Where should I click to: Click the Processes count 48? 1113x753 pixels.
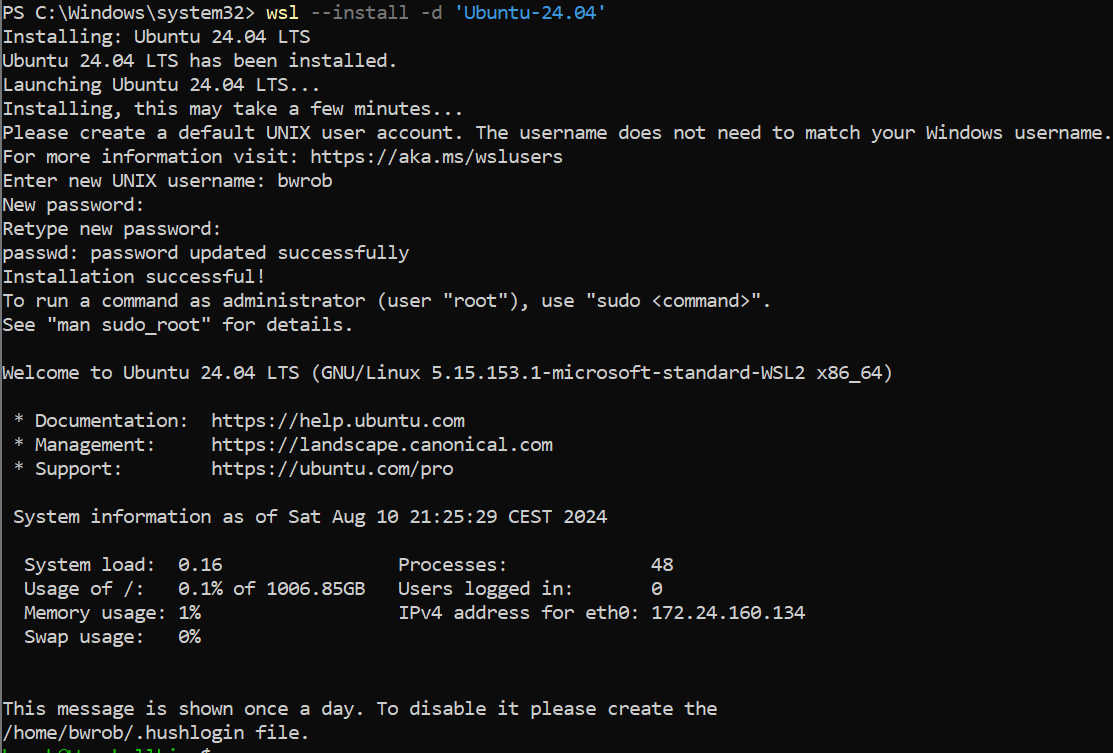661,565
